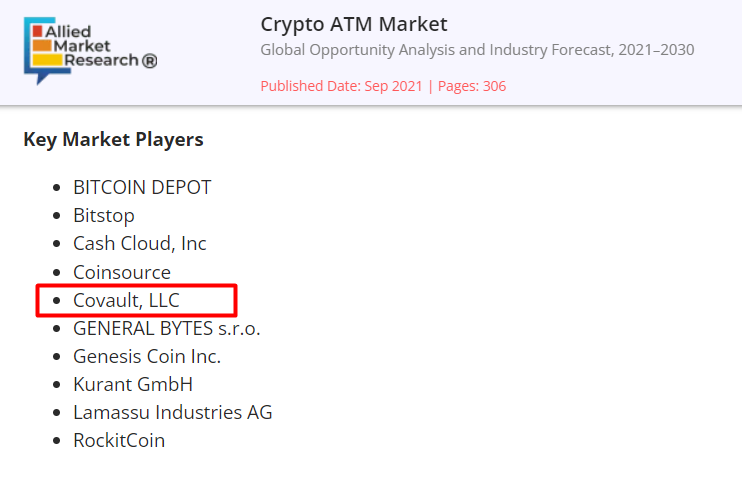
Task: Click the bullet beside RockitCoin
Action: [57, 441]
